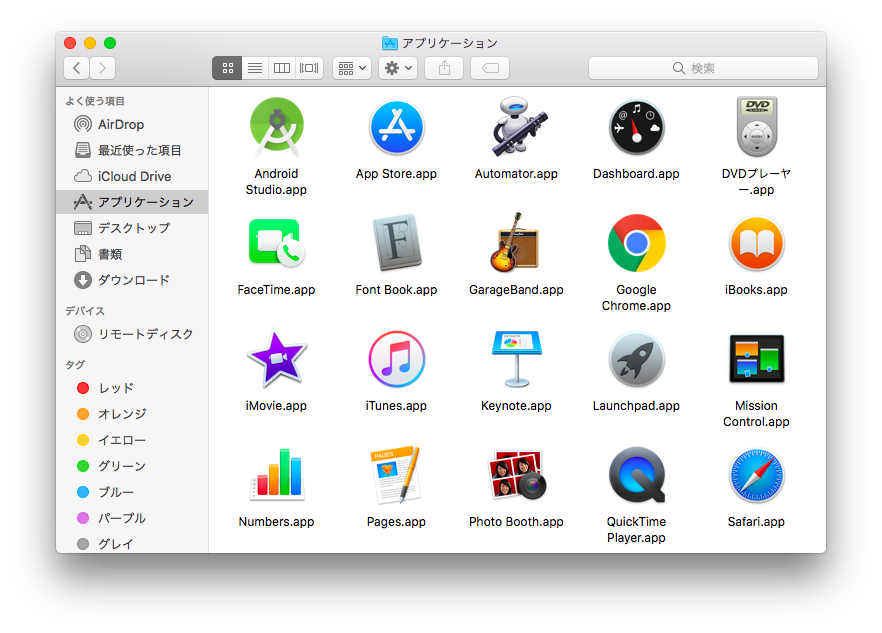882x633 pixels.
Task: Select the Safari.app compass icon
Action: 757,475
